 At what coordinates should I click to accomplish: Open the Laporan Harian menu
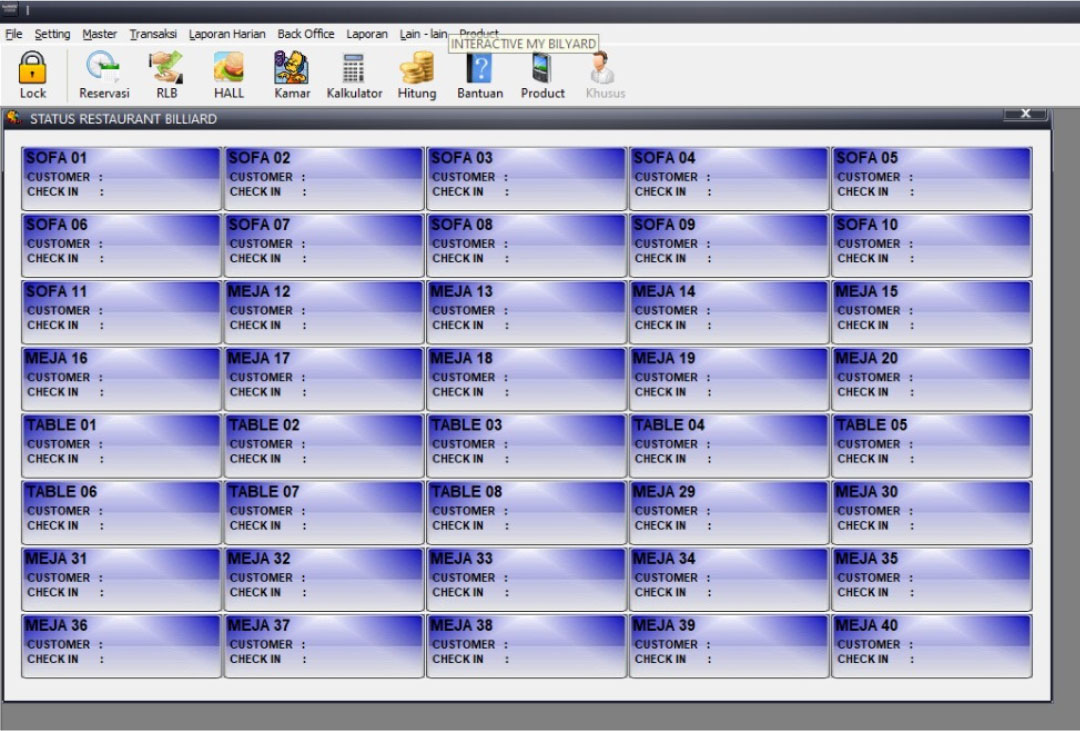point(227,34)
